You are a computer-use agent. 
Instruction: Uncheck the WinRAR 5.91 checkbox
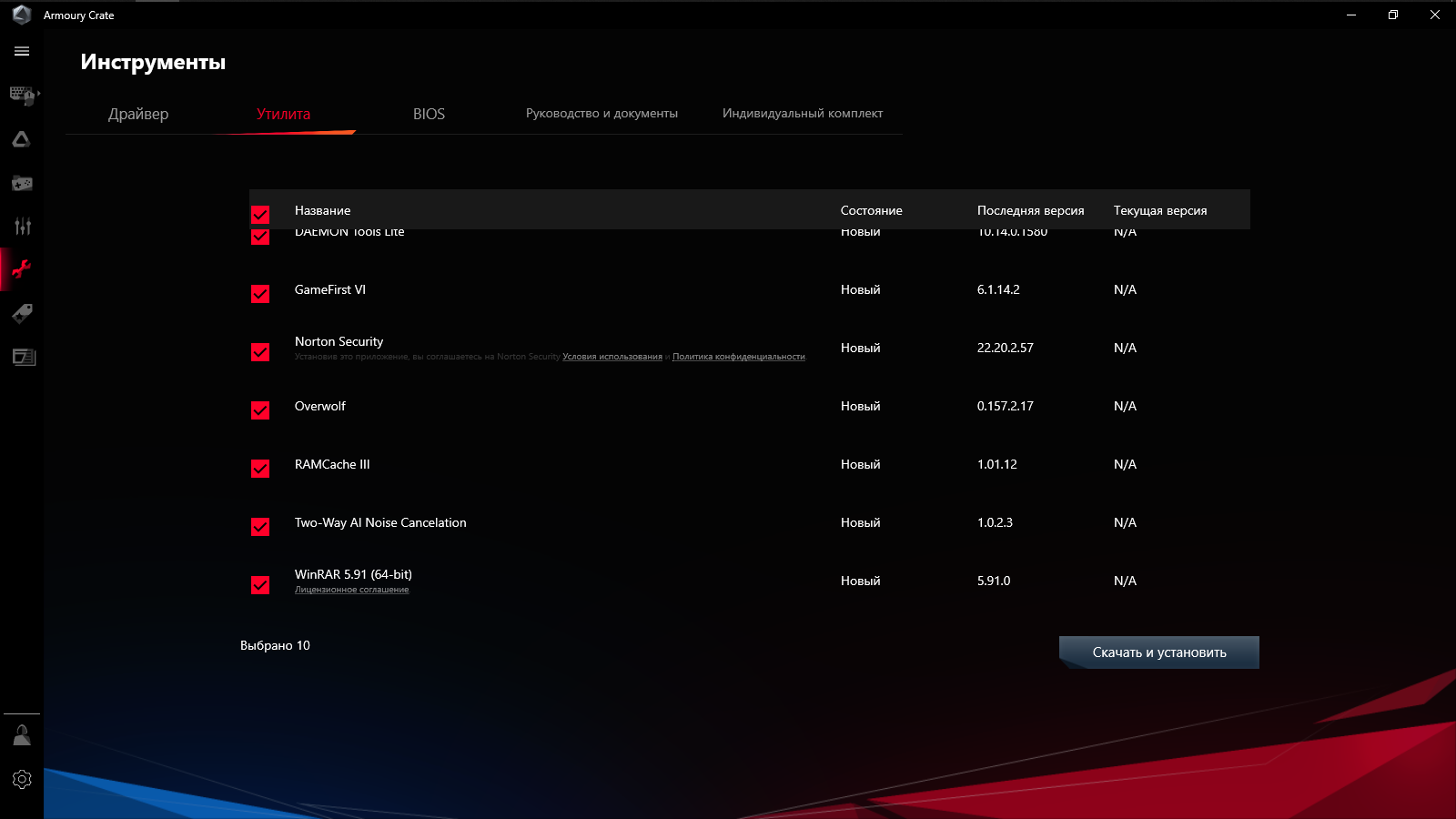pos(260,585)
